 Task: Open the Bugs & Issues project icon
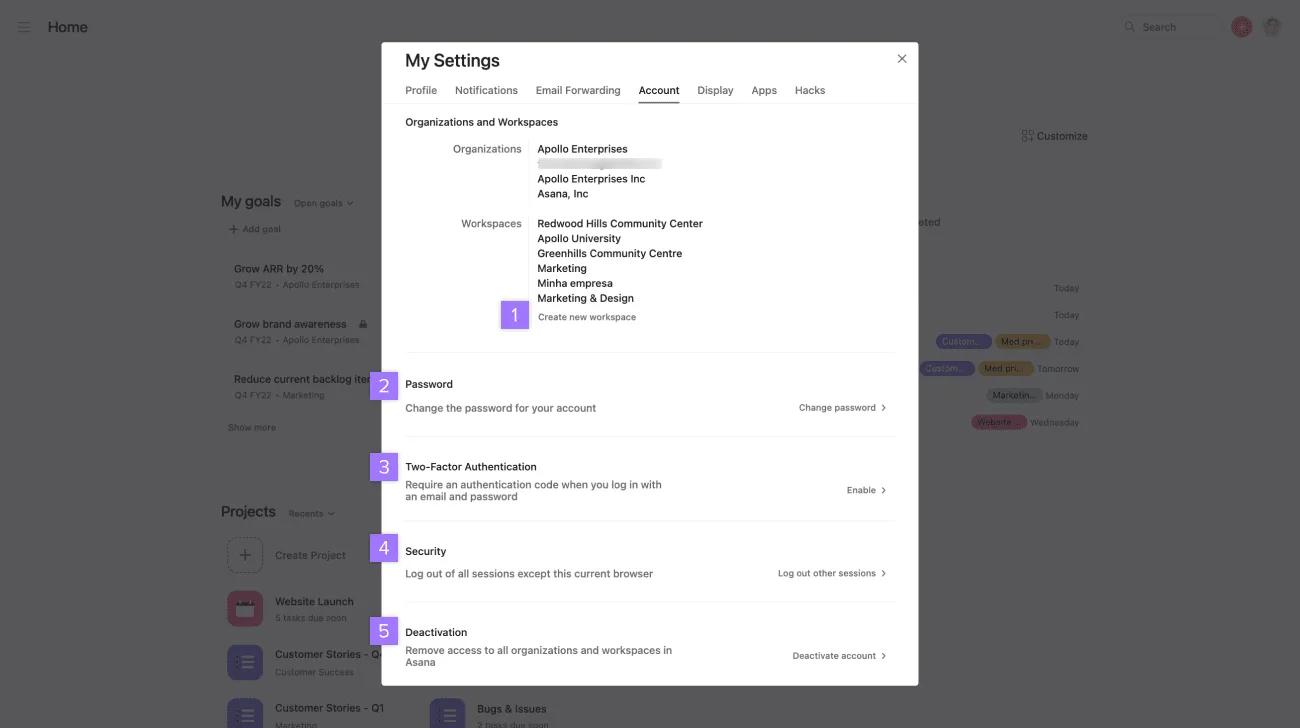click(x=447, y=714)
